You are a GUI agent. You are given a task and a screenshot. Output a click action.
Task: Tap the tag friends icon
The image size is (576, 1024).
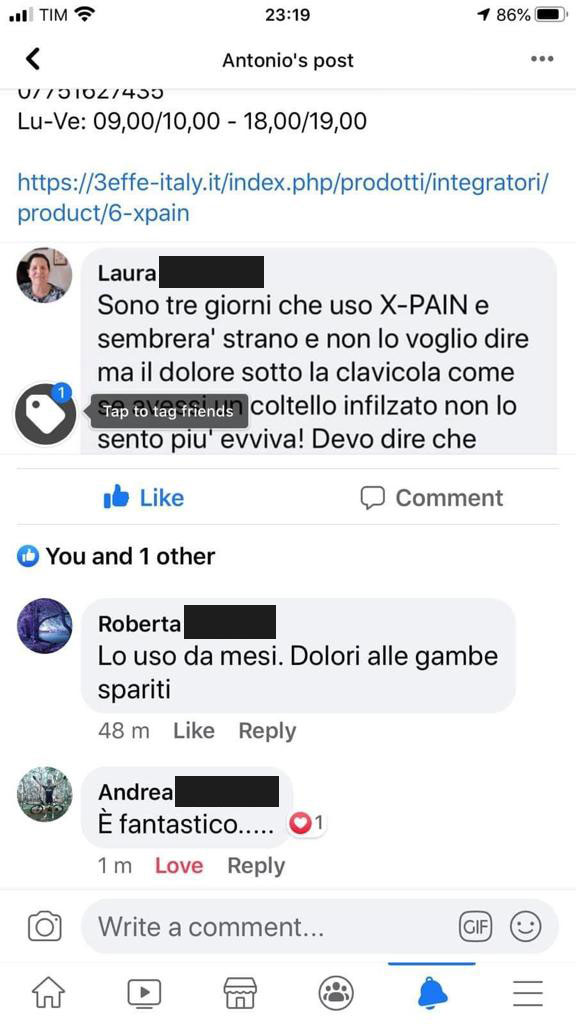(44, 414)
